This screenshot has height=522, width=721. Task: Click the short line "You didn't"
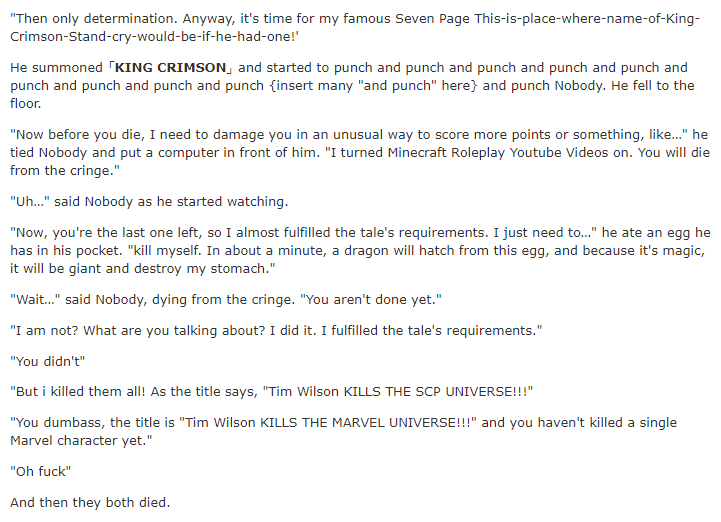click(47, 361)
